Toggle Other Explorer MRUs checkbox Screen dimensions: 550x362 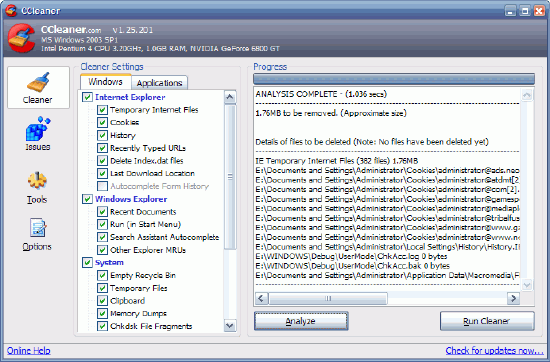click(x=102, y=250)
